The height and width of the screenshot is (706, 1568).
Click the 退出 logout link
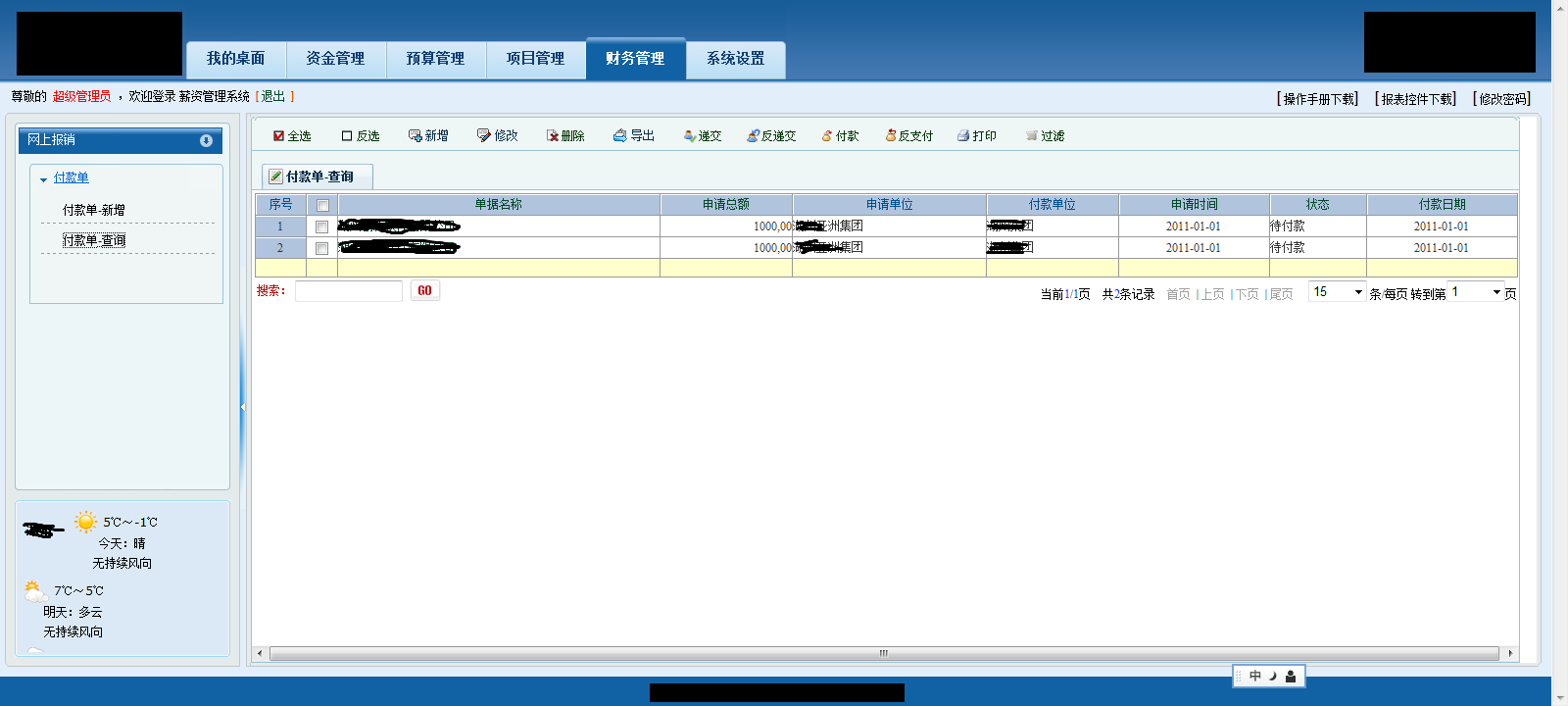(273, 97)
